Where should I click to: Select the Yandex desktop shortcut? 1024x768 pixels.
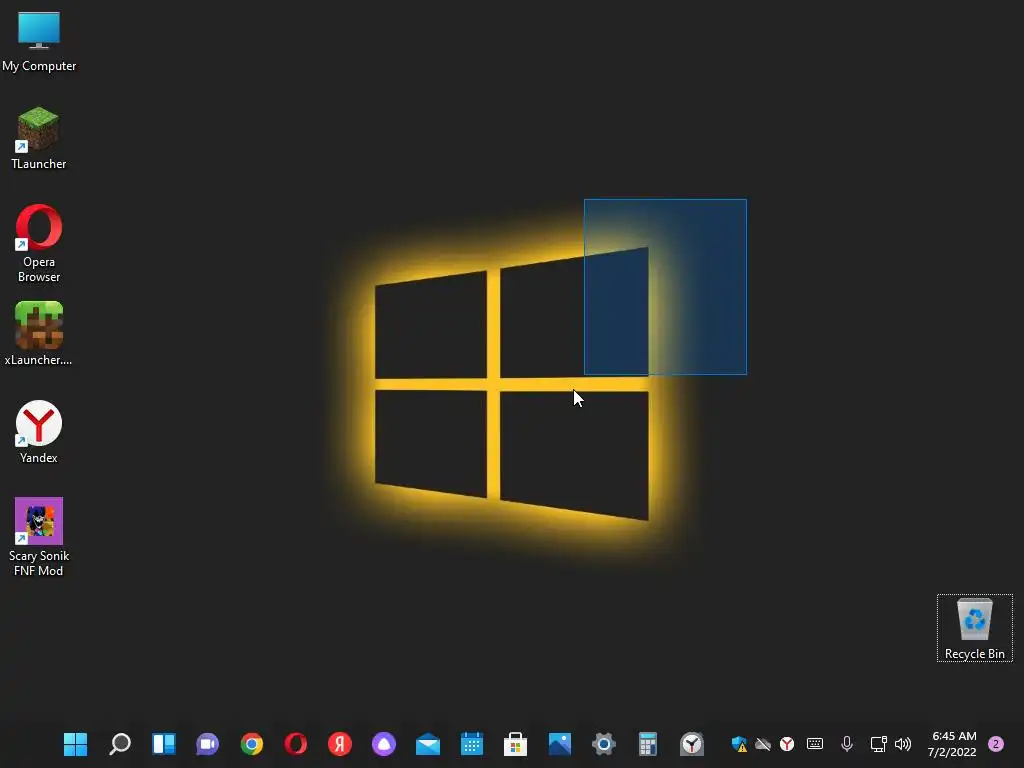coord(39,432)
